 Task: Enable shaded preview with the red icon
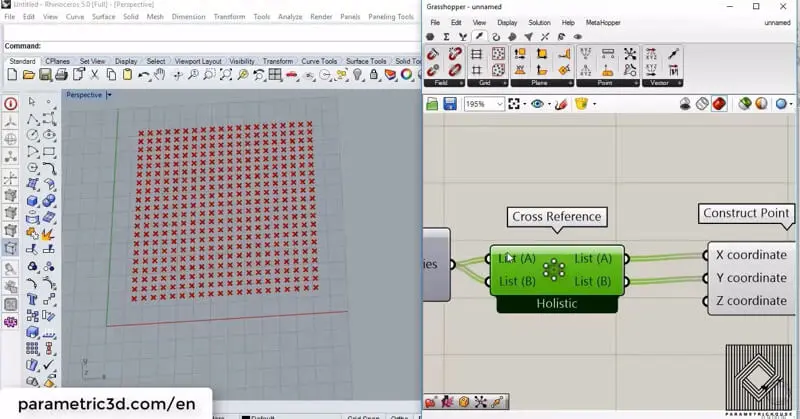tap(719, 104)
